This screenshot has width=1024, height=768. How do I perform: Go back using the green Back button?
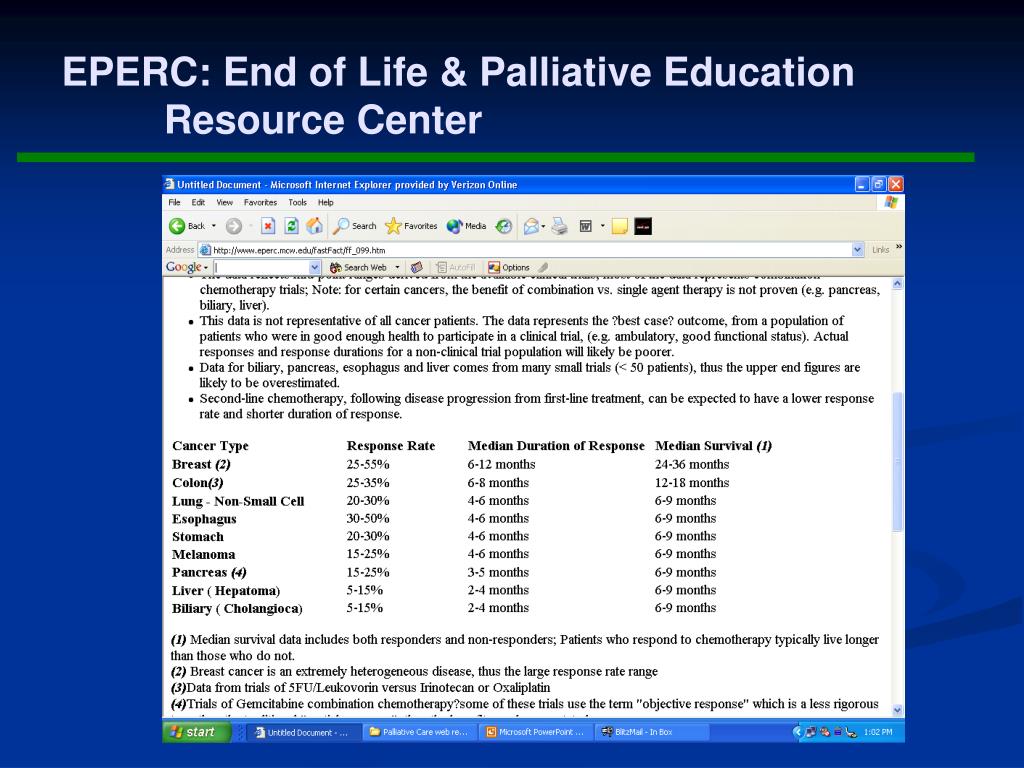coord(187,226)
